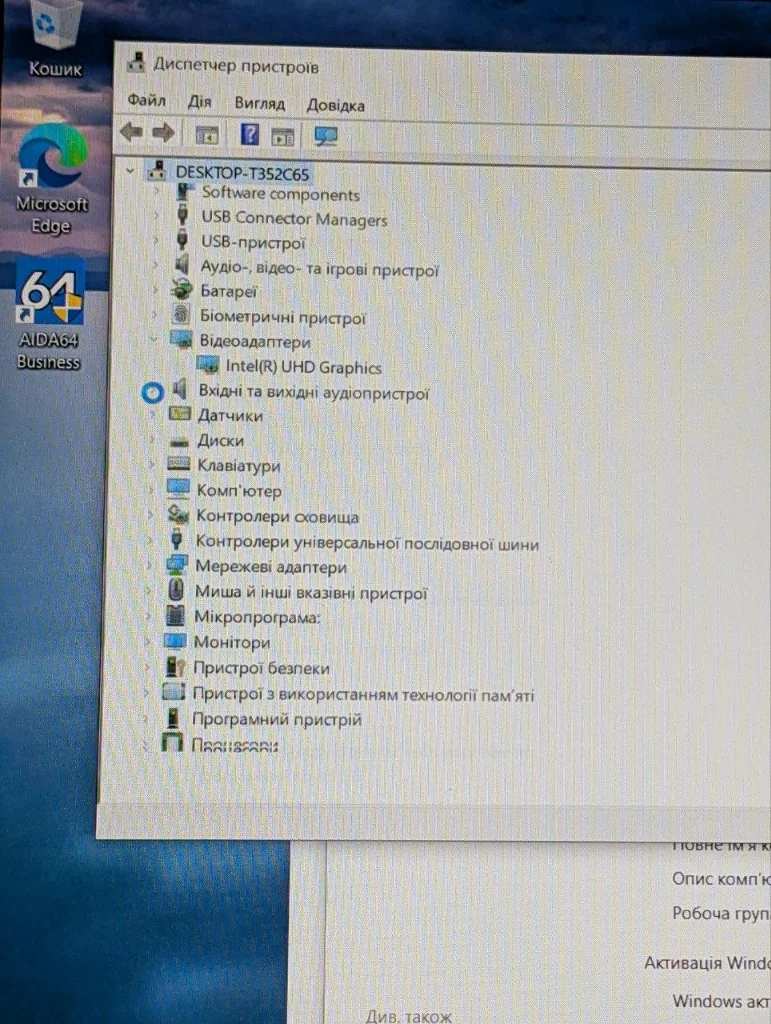Select Миша й інші вказівні пристрої

(311, 593)
